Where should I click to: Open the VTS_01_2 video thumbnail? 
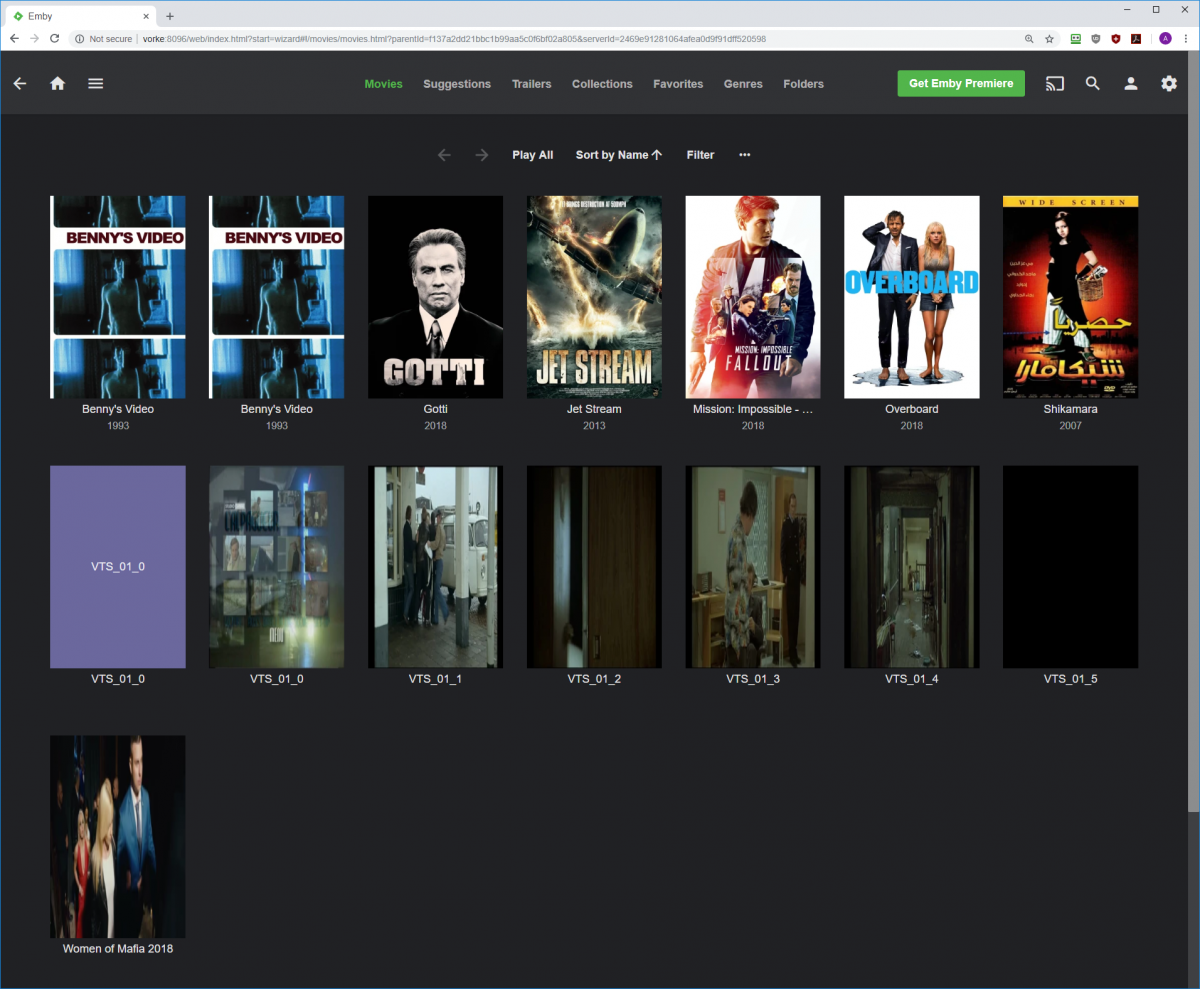coord(594,567)
